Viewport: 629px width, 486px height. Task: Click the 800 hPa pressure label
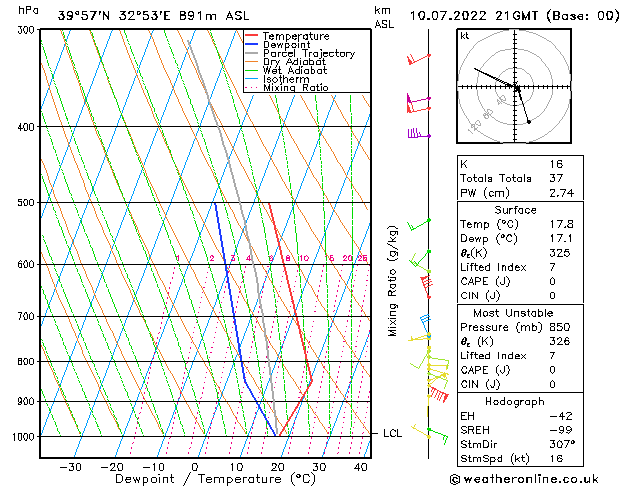coord(28,361)
